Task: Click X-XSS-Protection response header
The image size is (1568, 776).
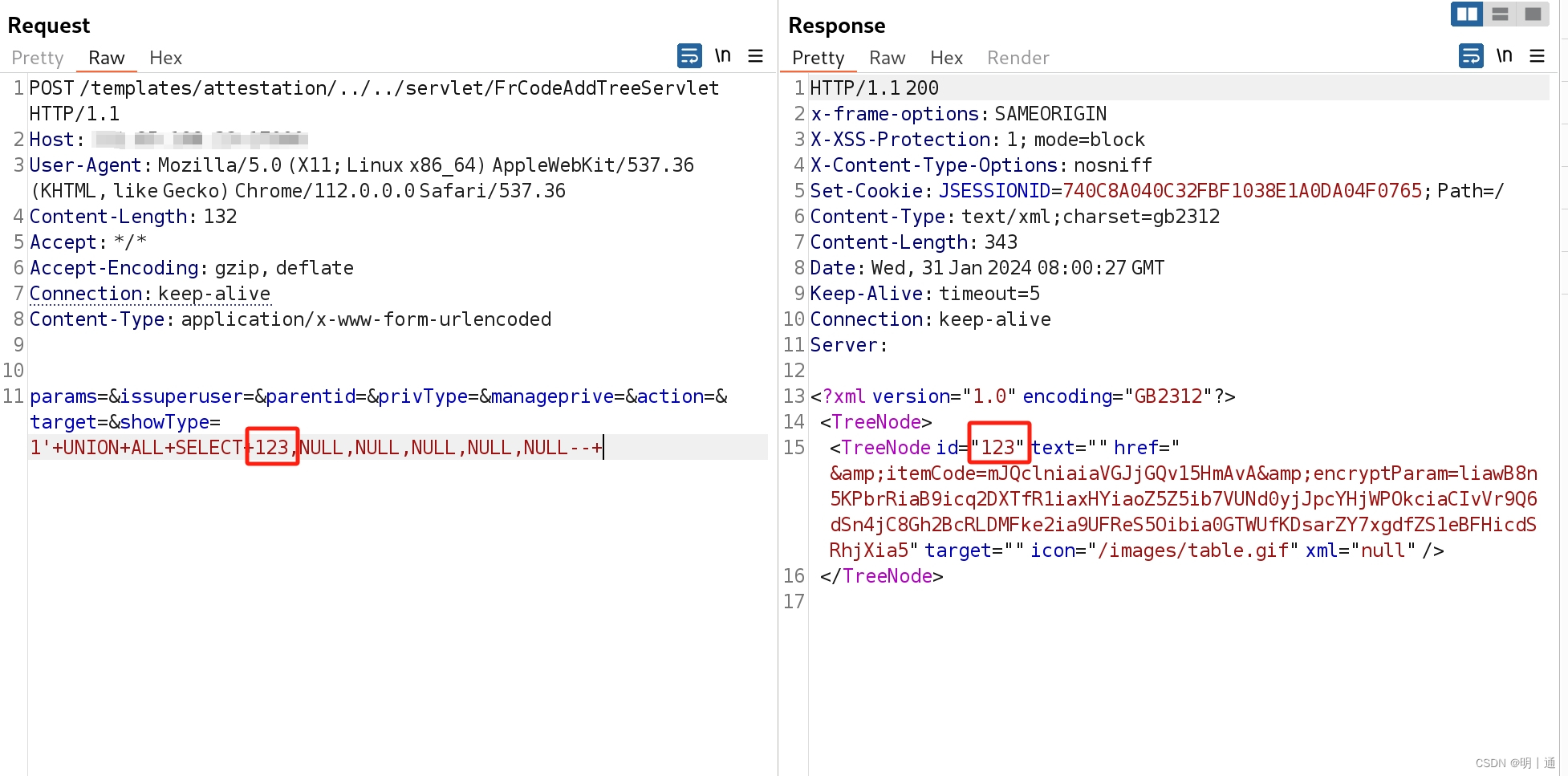Action: 978,140
